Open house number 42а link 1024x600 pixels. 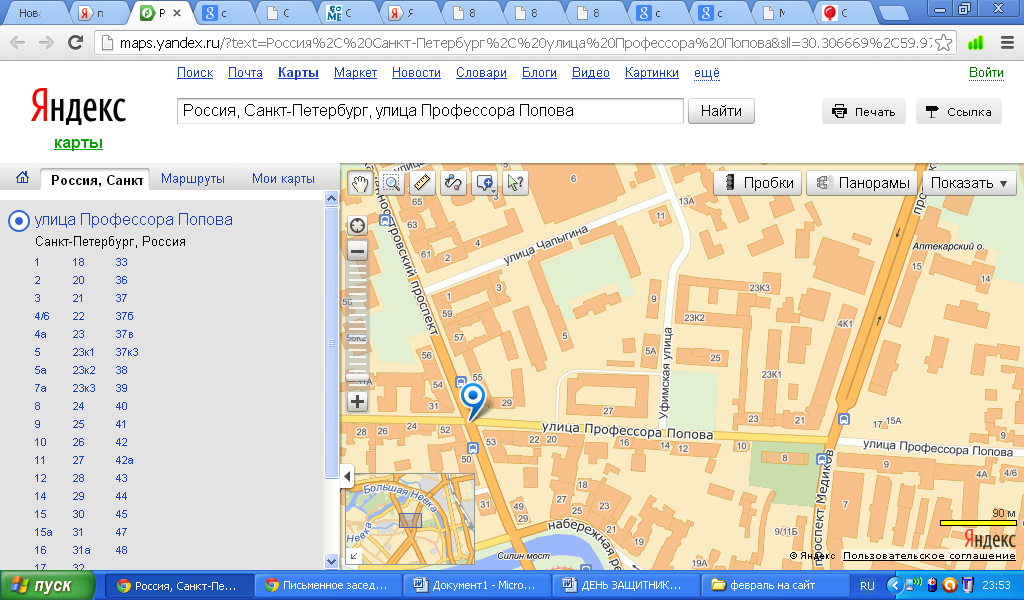124,460
